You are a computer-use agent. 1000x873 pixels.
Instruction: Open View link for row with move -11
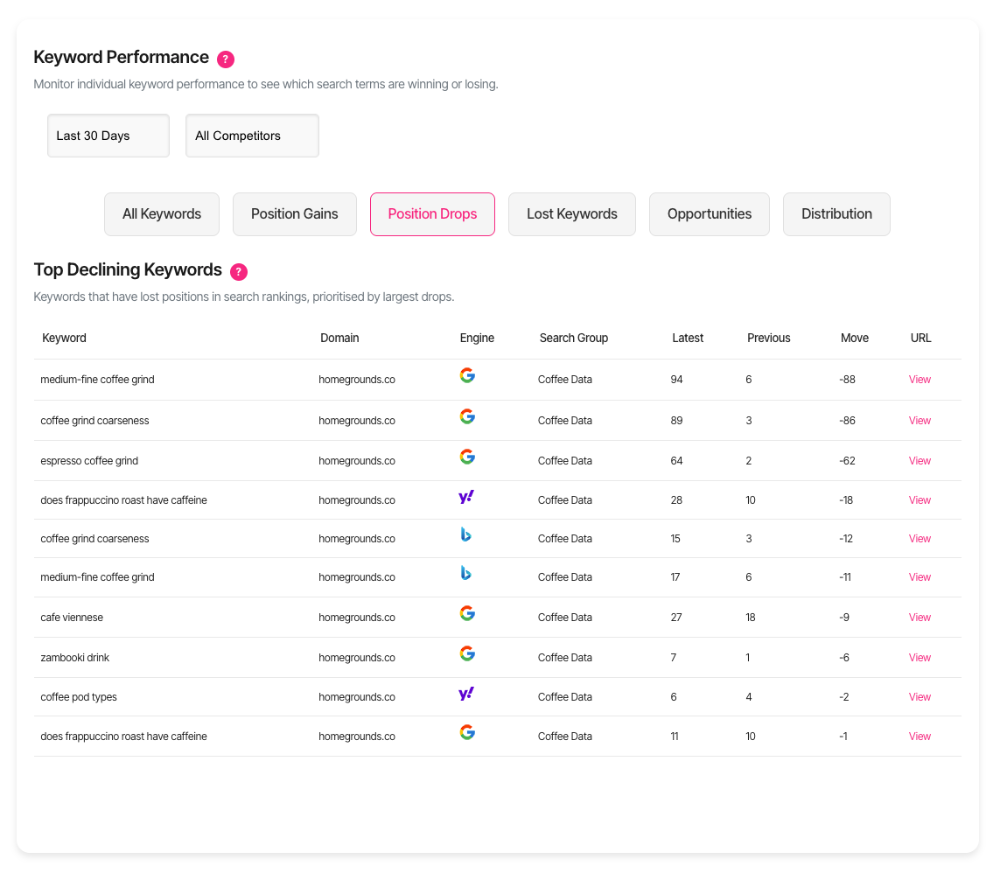pyautogui.click(x=920, y=577)
